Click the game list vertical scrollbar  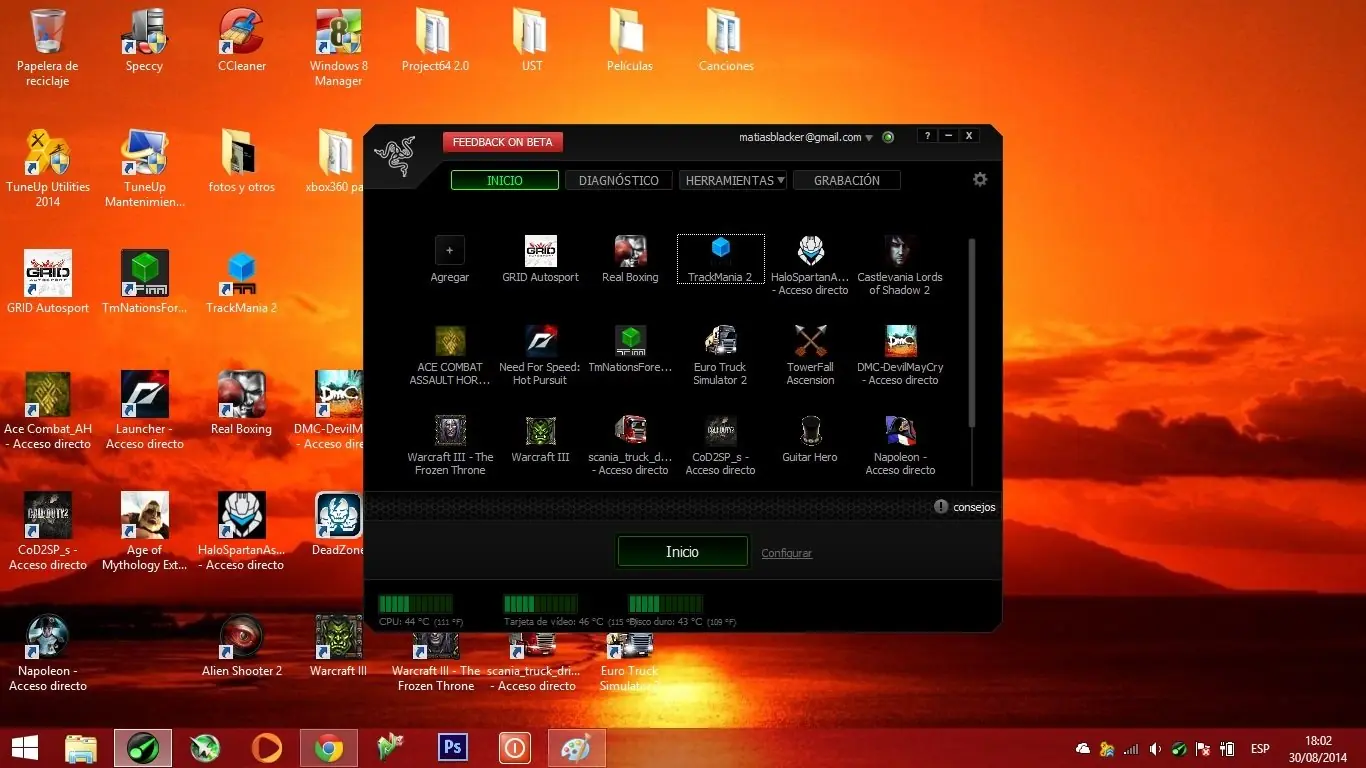pyautogui.click(x=971, y=332)
